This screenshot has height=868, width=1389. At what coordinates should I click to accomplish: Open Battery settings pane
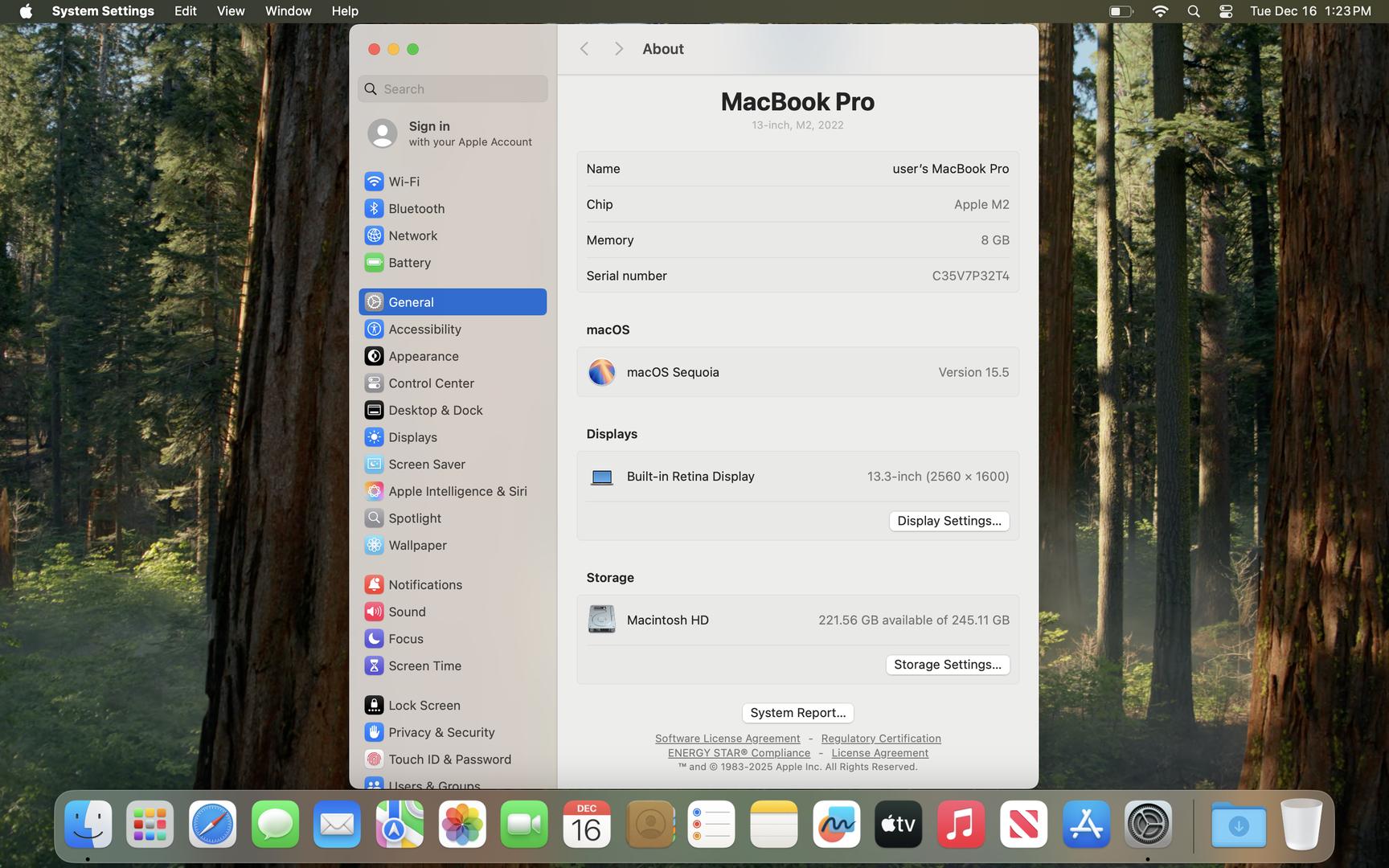(409, 263)
